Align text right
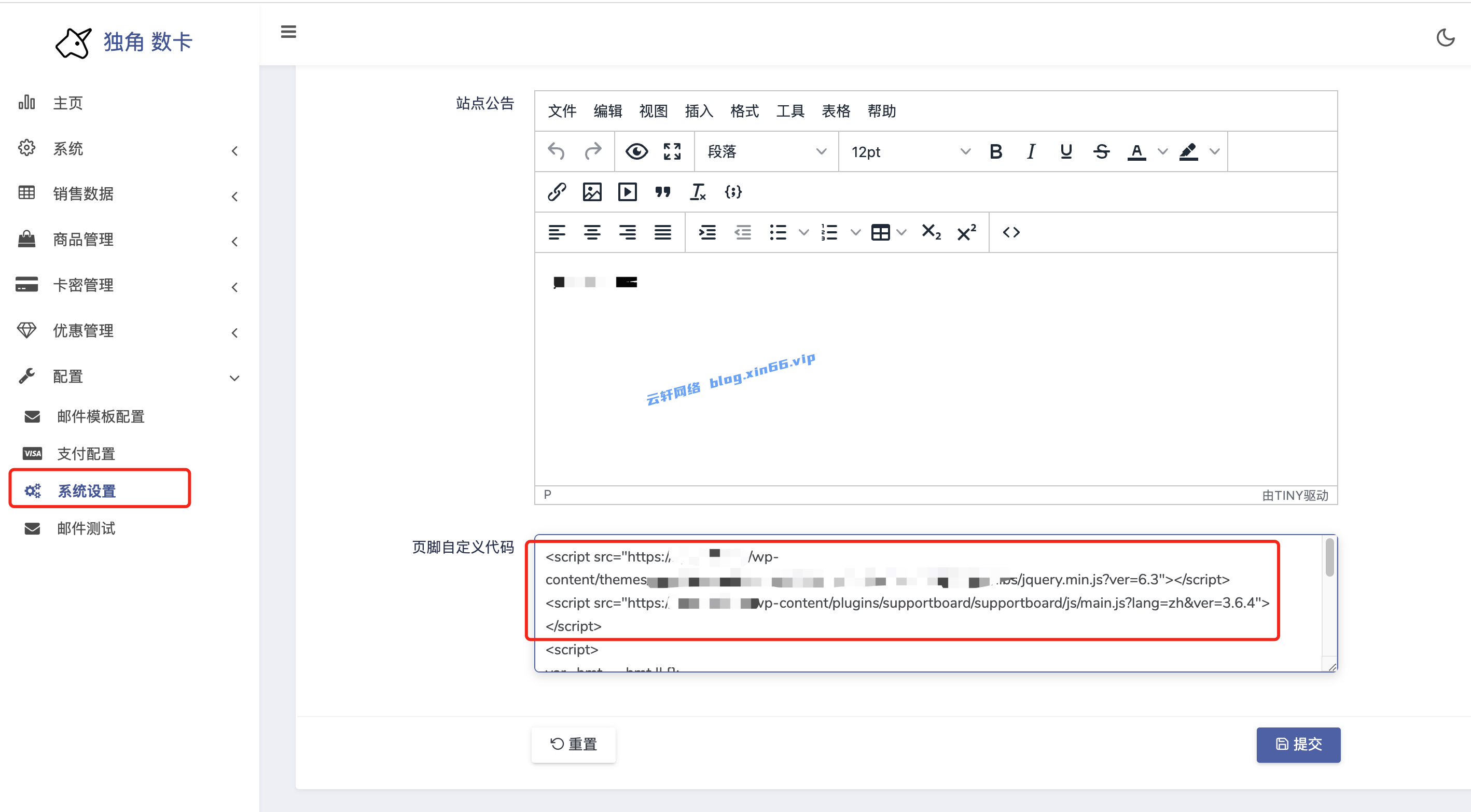1471x812 pixels. [x=628, y=232]
